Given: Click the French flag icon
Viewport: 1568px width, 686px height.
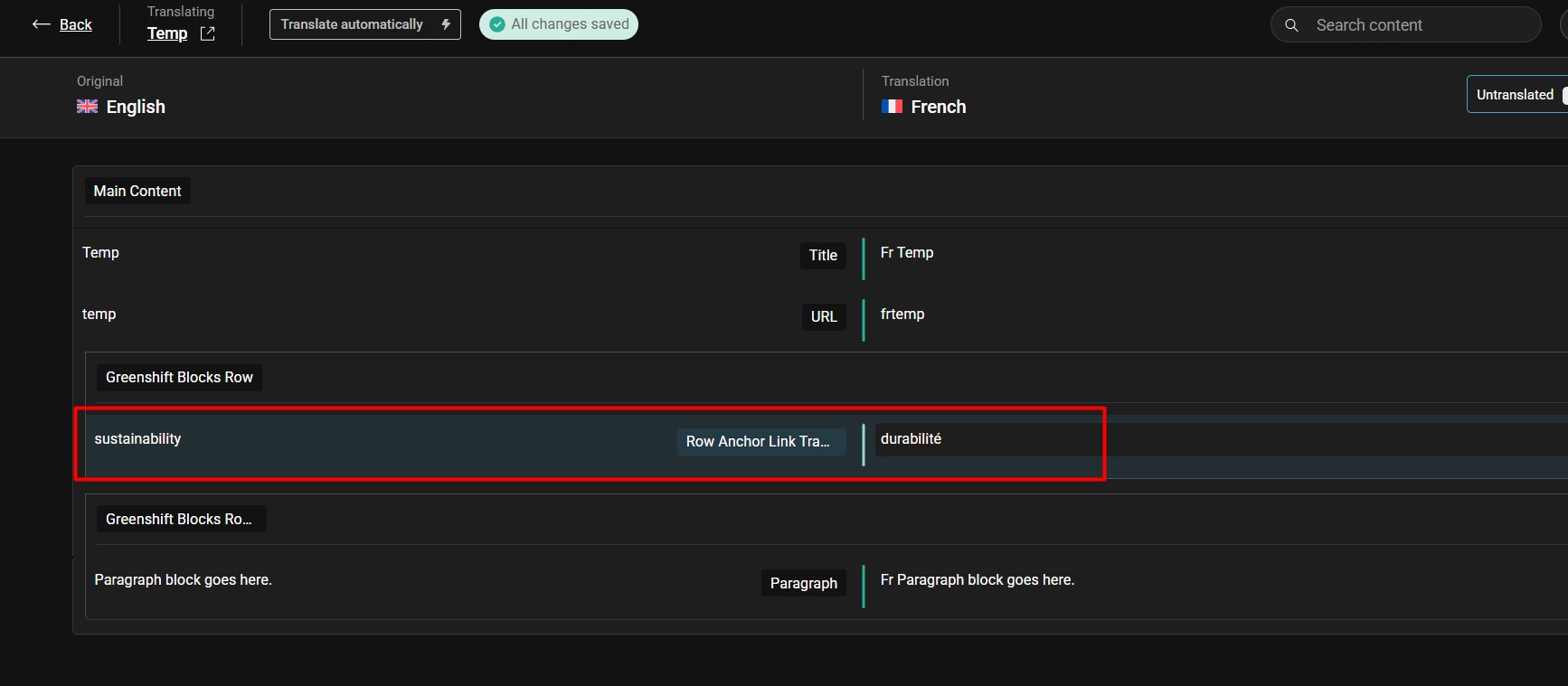Looking at the screenshot, I should click(x=892, y=107).
